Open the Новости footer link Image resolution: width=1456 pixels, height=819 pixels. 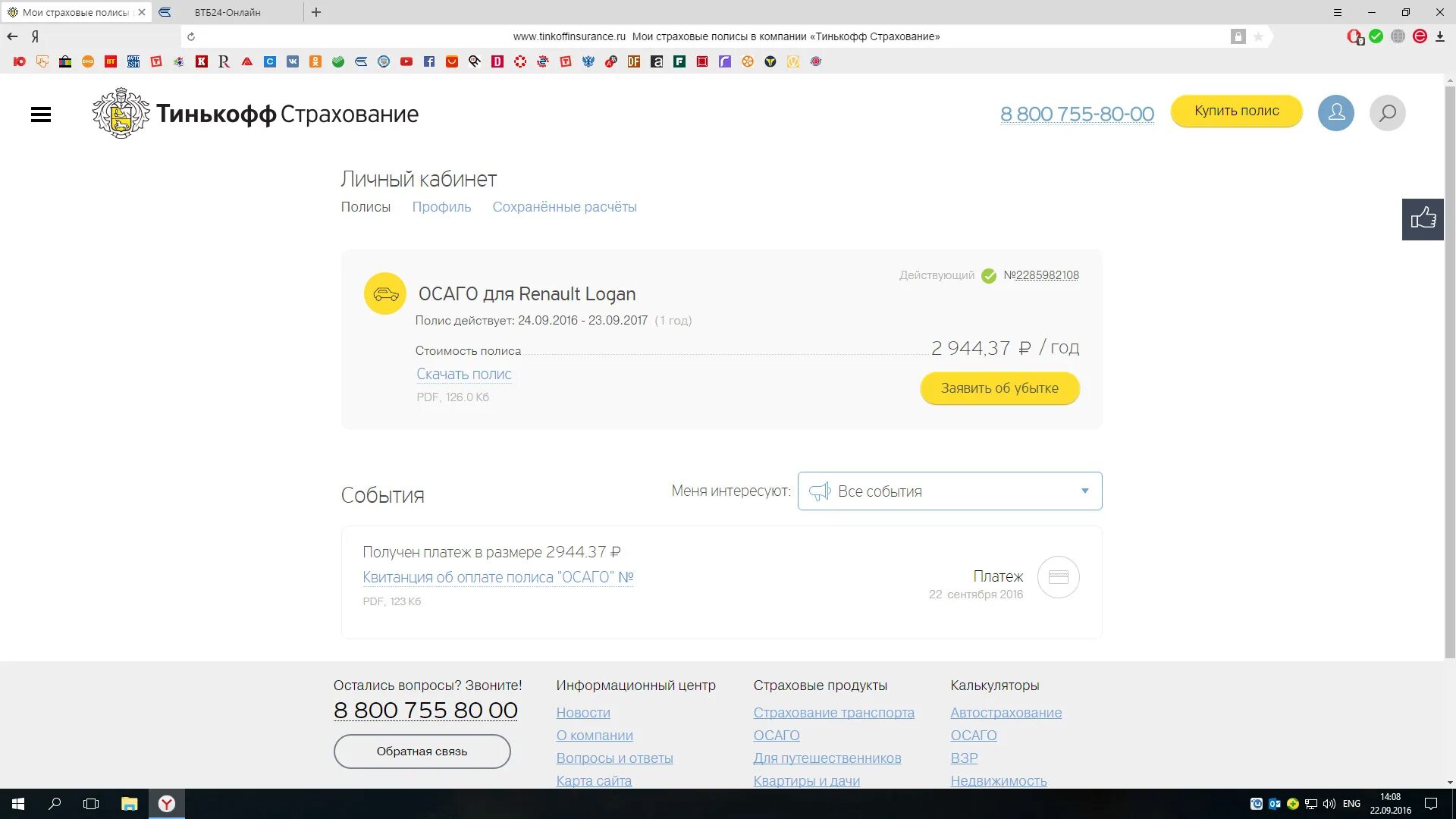tap(583, 713)
